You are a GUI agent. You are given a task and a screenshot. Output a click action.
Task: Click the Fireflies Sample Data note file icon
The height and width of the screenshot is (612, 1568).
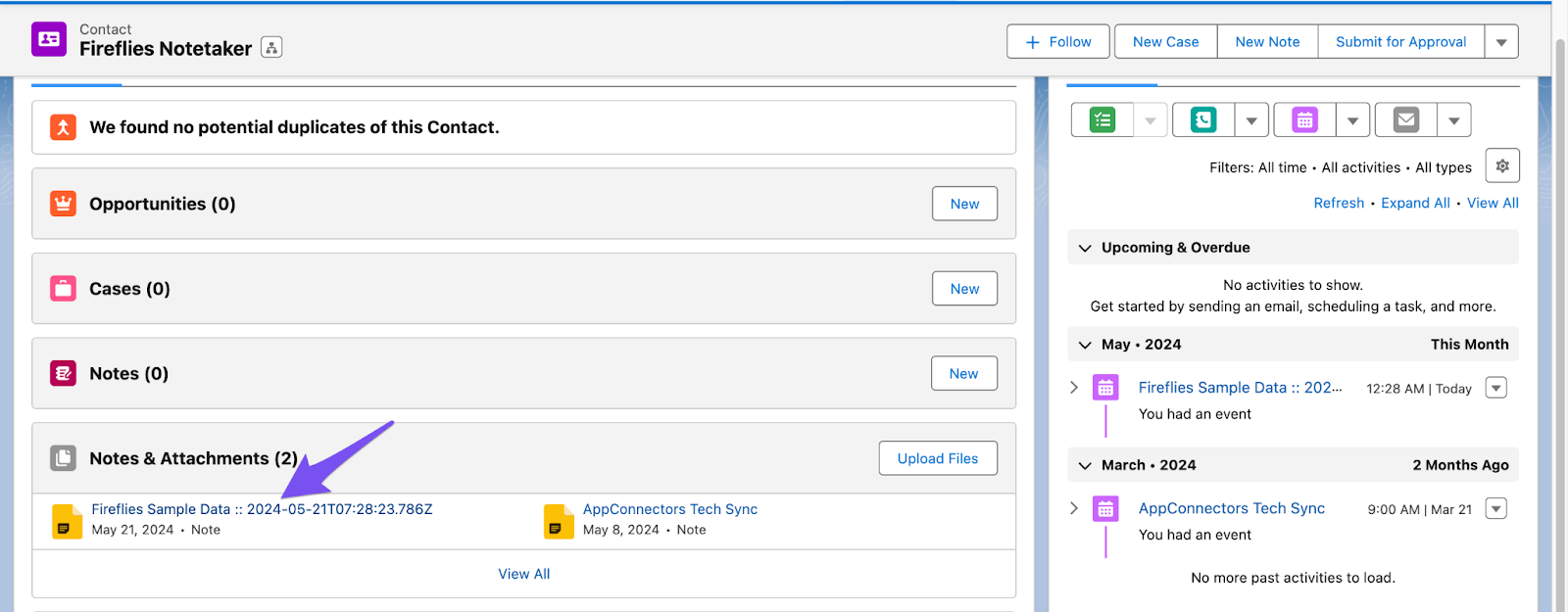pos(67,520)
